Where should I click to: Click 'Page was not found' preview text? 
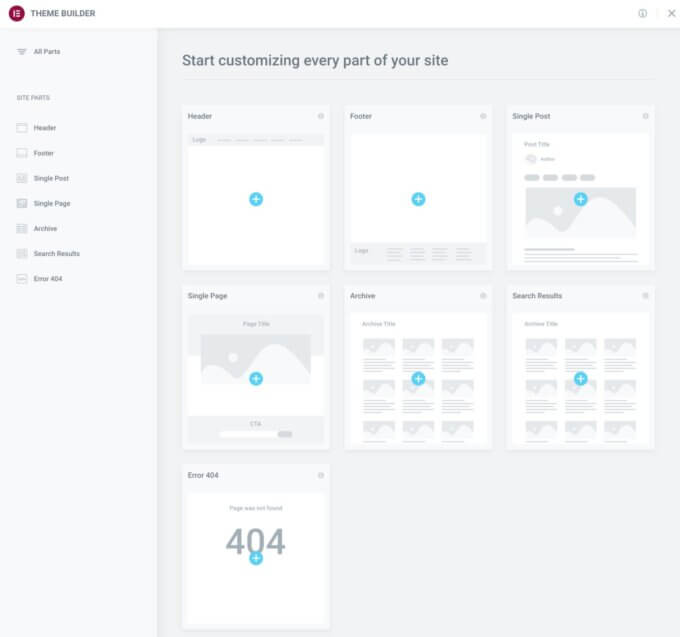[x=256, y=508]
